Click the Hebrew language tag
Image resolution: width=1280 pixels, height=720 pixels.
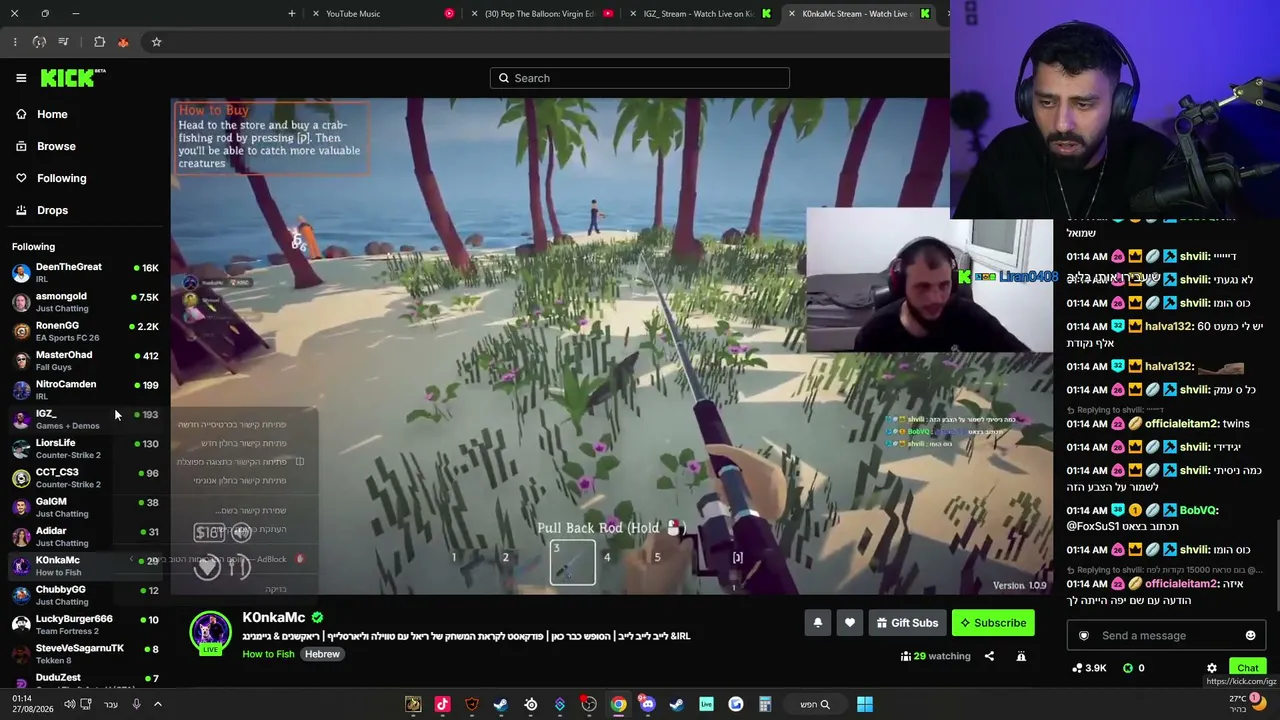[322, 654]
